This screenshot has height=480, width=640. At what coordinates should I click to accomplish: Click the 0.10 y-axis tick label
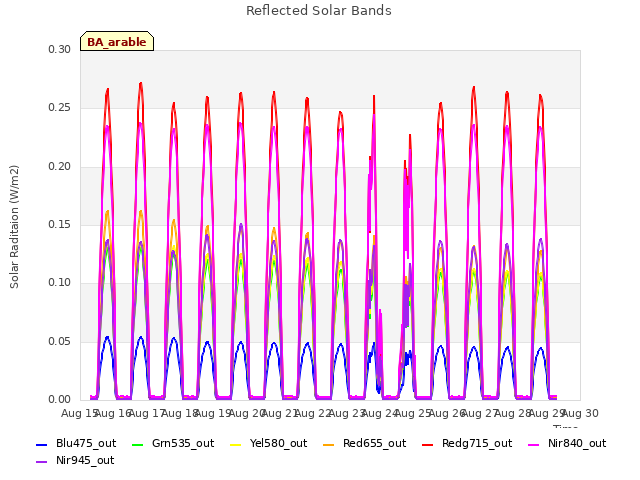pyautogui.click(x=60, y=282)
